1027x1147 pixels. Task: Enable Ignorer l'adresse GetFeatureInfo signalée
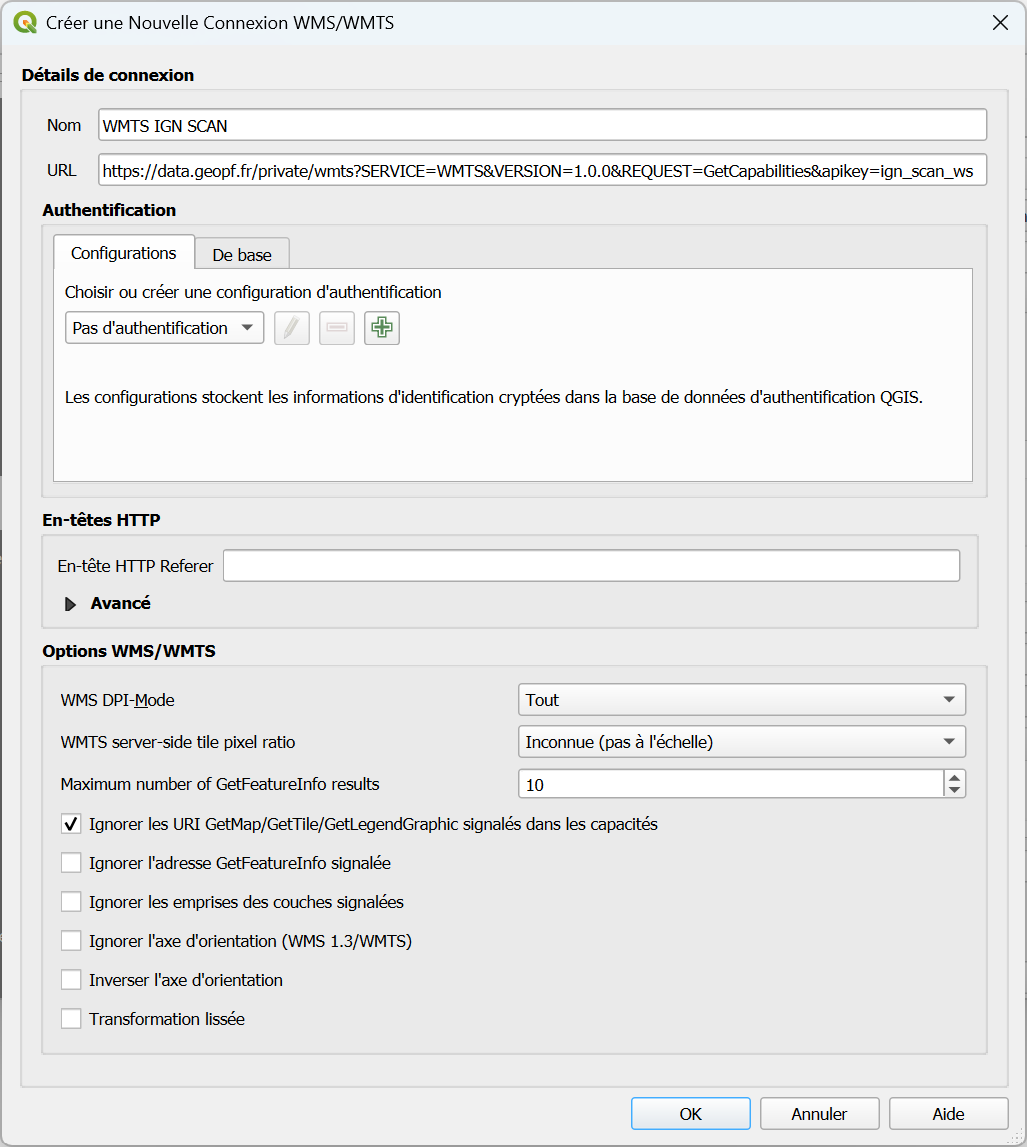pos(71,863)
